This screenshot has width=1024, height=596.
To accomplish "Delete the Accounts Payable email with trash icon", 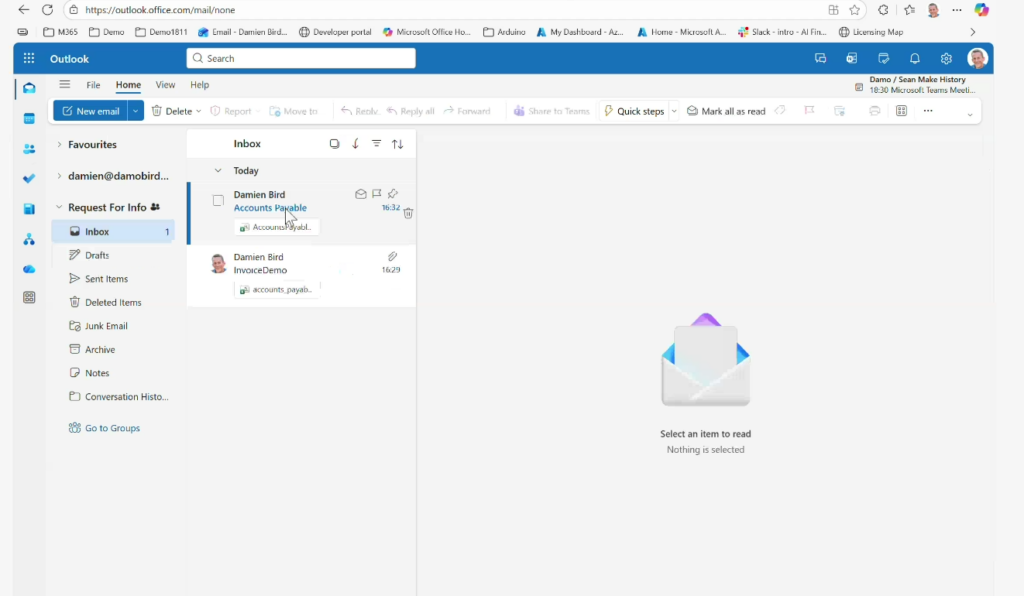I will tap(408, 213).
